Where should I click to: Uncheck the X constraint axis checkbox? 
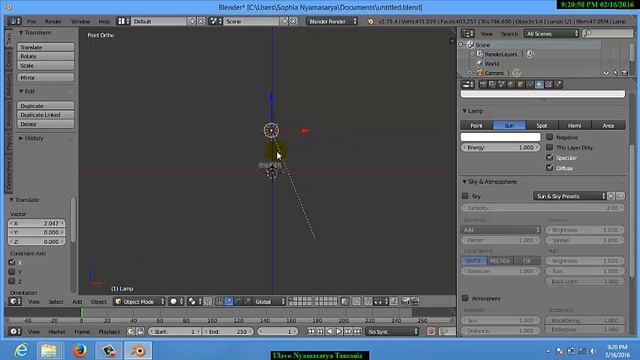pyautogui.click(x=12, y=262)
